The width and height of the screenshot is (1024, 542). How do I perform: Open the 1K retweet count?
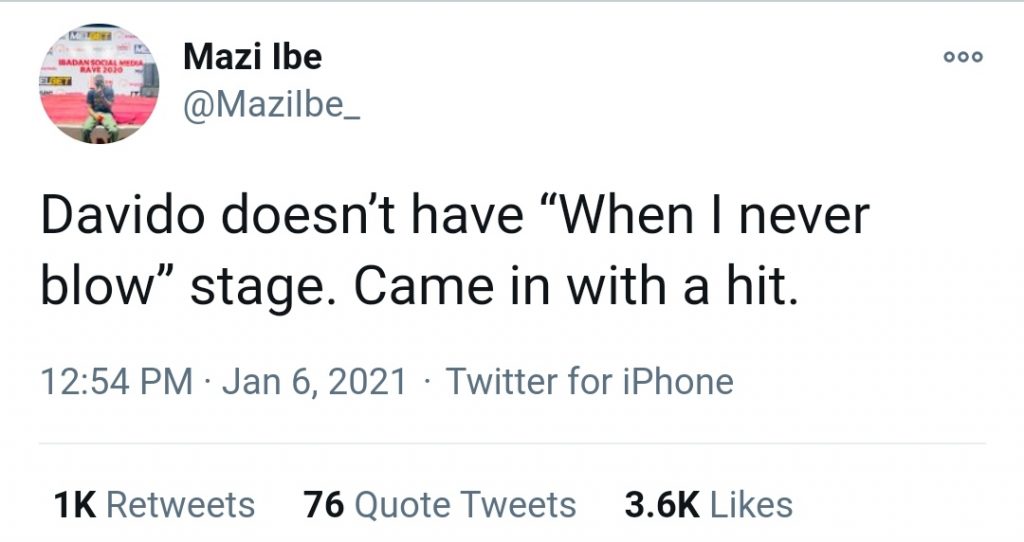click(x=75, y=505)
